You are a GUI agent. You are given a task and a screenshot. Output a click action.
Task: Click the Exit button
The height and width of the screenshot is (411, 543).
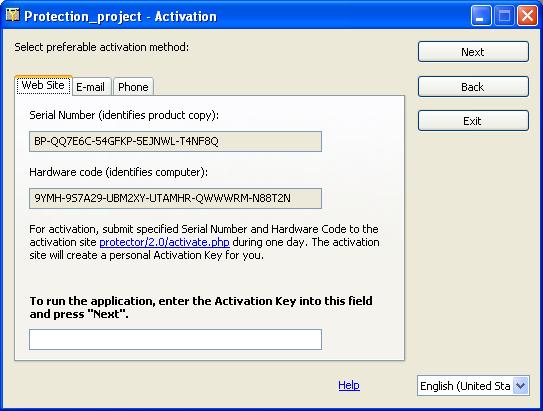pyautogui.click(x=473, y=121)
